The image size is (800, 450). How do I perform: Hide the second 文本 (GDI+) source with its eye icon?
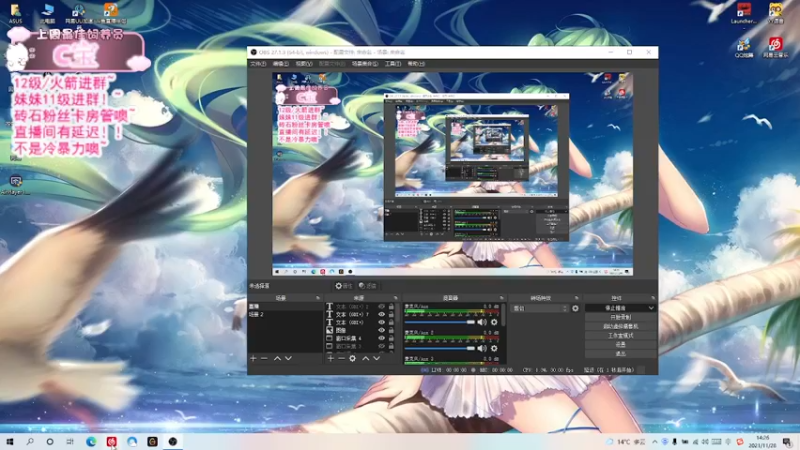pyautogui.click(x=381, y=314)
